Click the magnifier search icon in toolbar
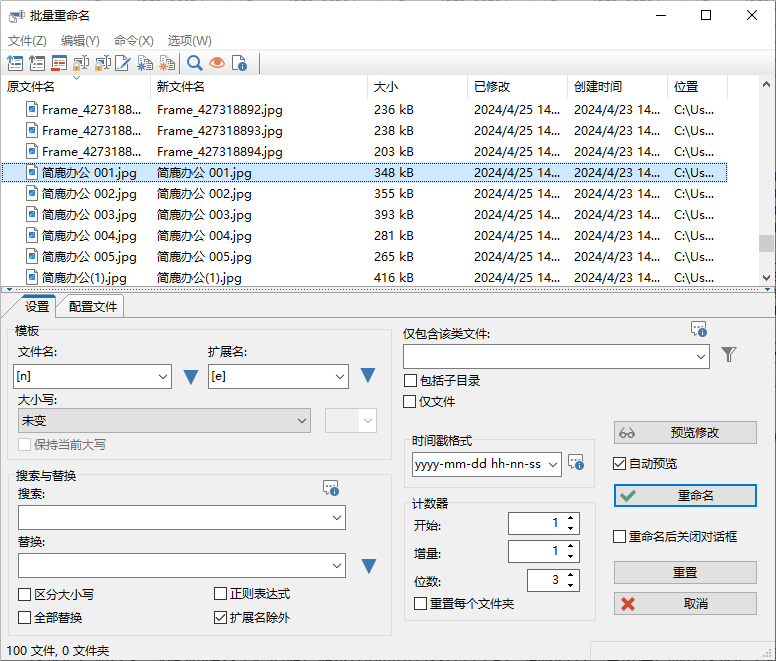 195,64
